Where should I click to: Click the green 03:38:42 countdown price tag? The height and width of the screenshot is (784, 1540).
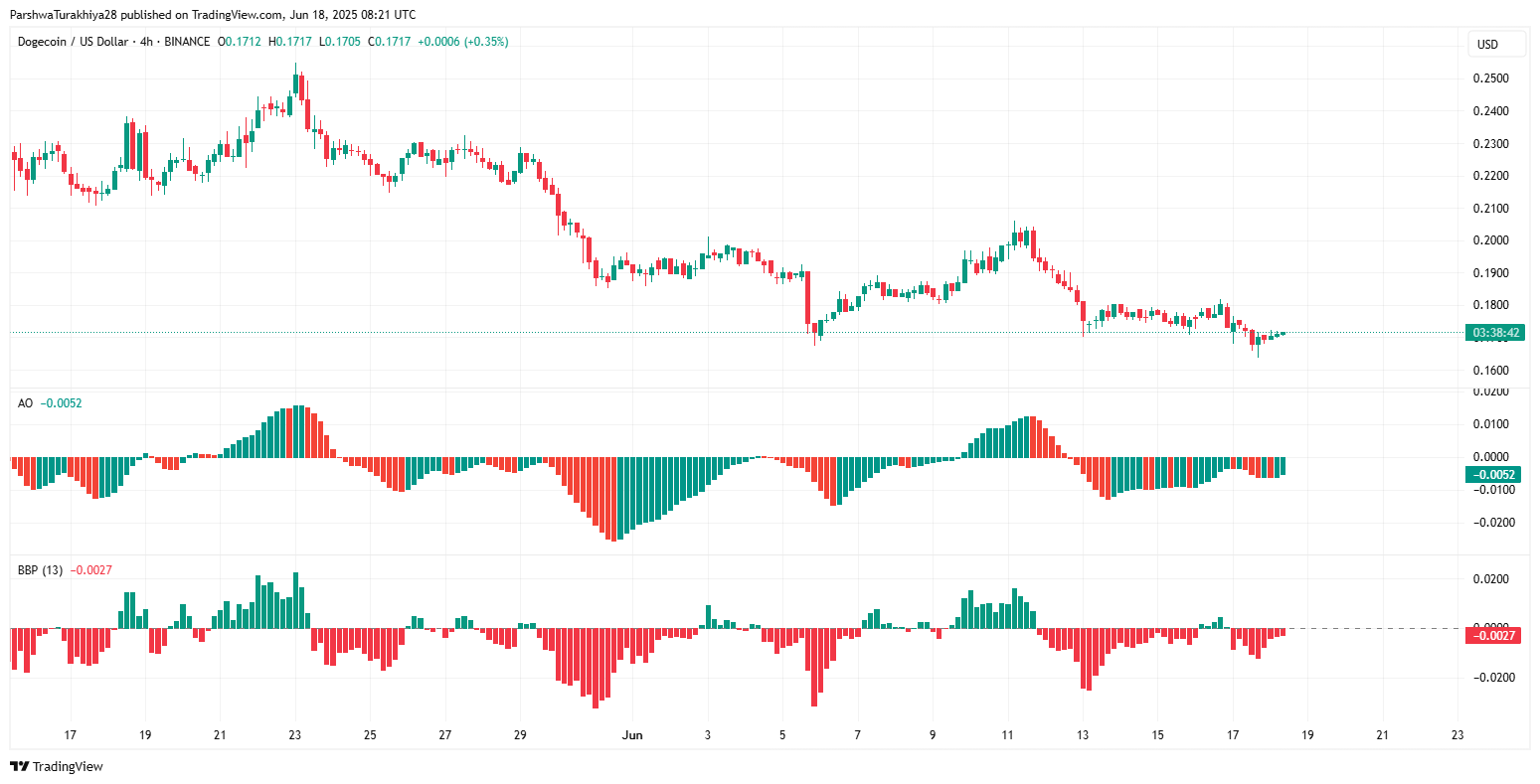click(1495, 332)
